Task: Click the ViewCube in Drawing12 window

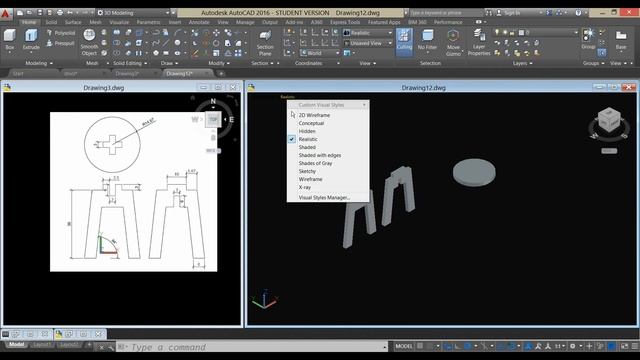Action: [x=609, y=120]
